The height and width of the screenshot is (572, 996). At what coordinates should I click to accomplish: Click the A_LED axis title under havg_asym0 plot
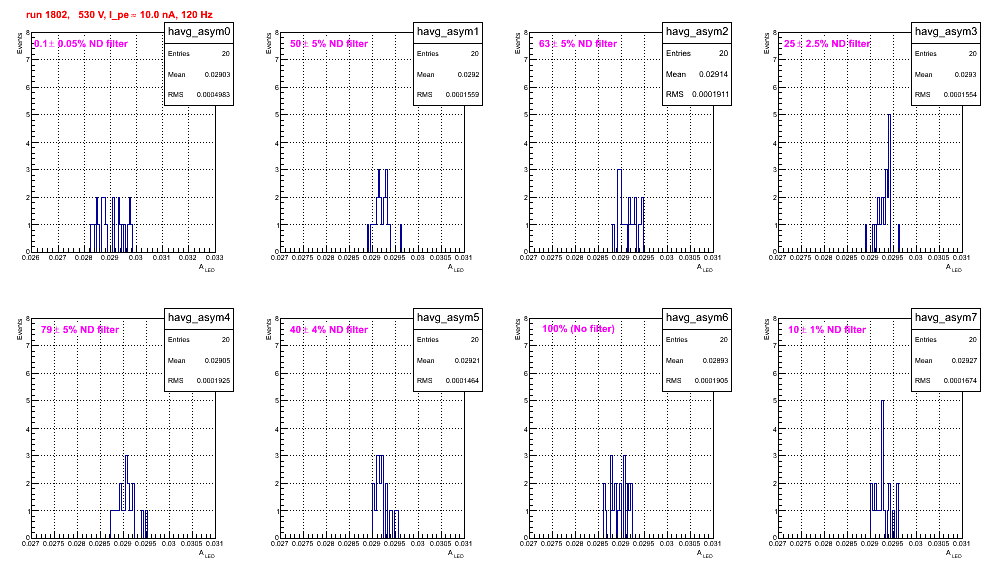point(206,268)
